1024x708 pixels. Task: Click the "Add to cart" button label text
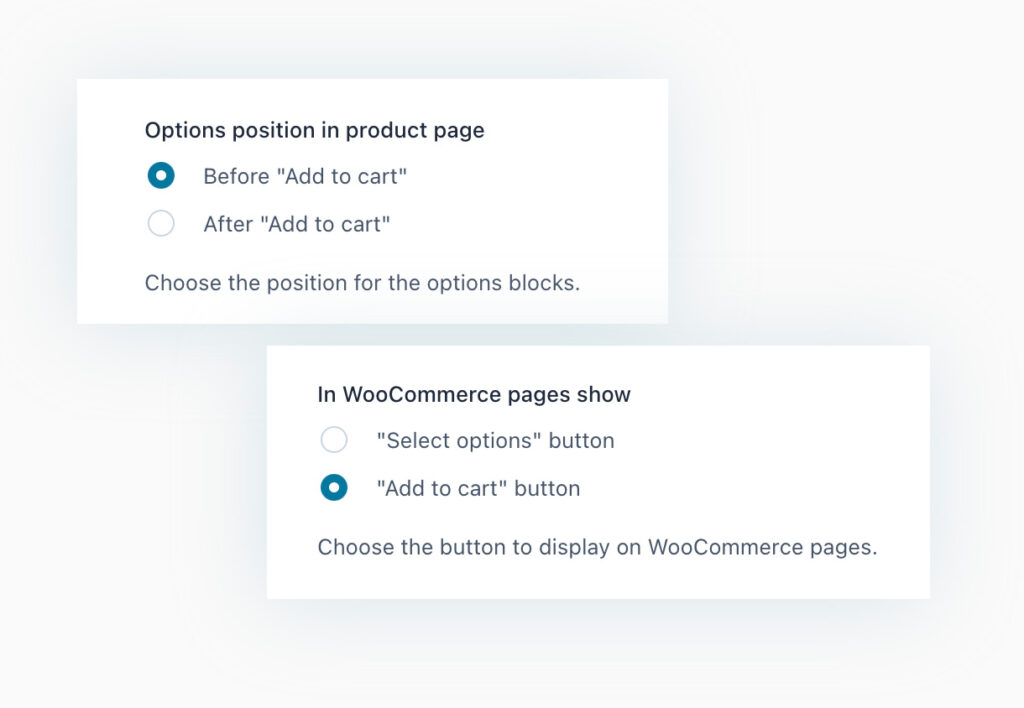[478, 489]
